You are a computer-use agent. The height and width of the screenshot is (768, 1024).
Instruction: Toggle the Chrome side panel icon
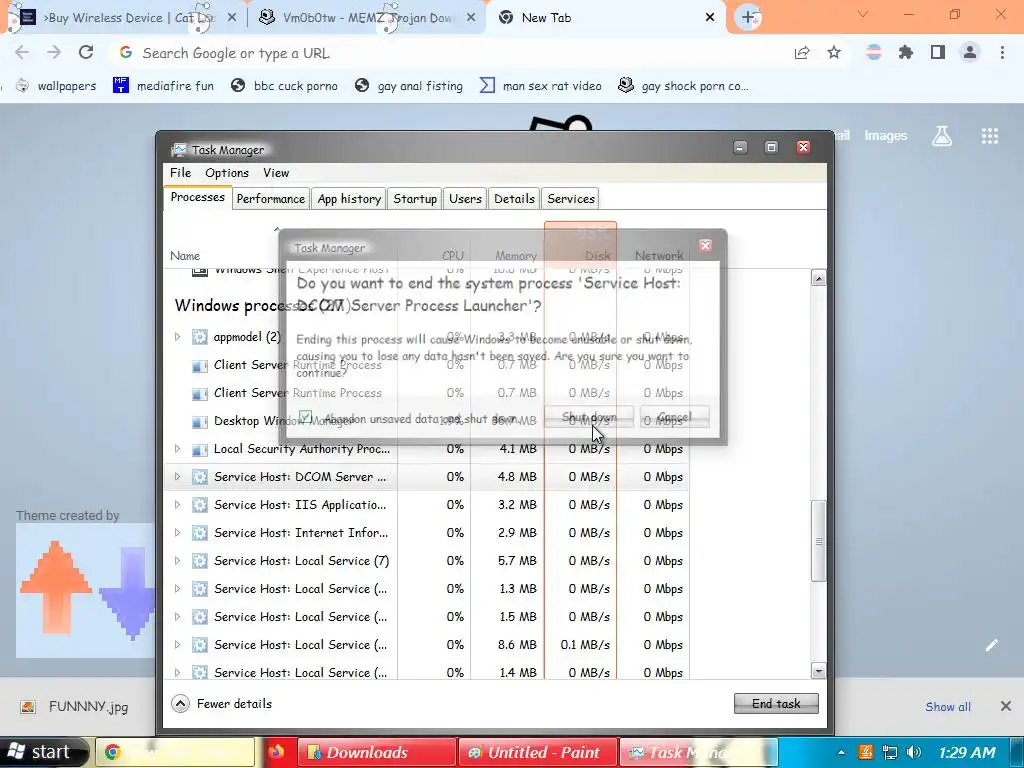938,52
